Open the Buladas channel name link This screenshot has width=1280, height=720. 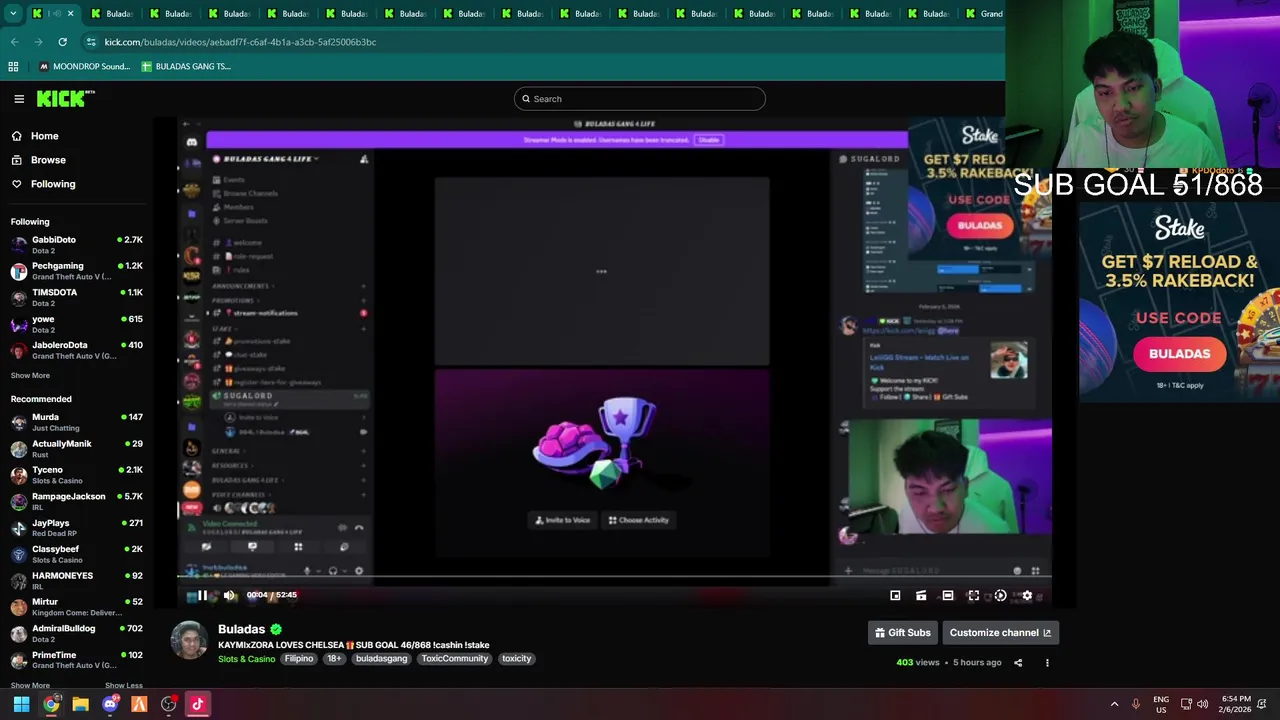click(241, 629)
